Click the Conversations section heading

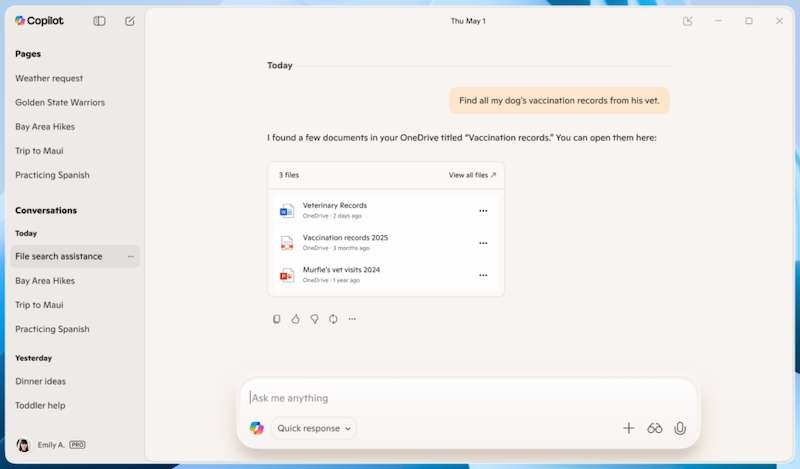pyautogui.click(x=46, y=210)
